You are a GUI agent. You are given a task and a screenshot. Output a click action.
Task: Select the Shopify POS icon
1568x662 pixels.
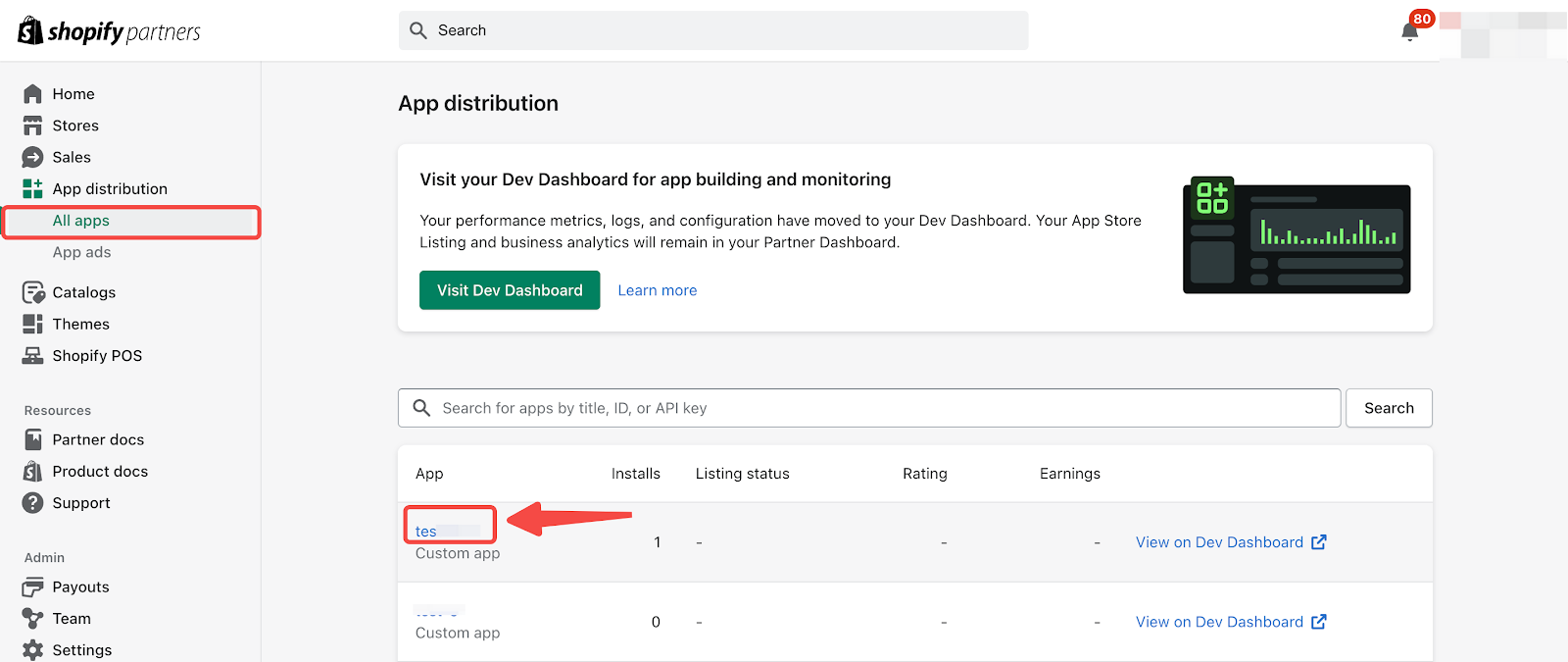(32, 355)
